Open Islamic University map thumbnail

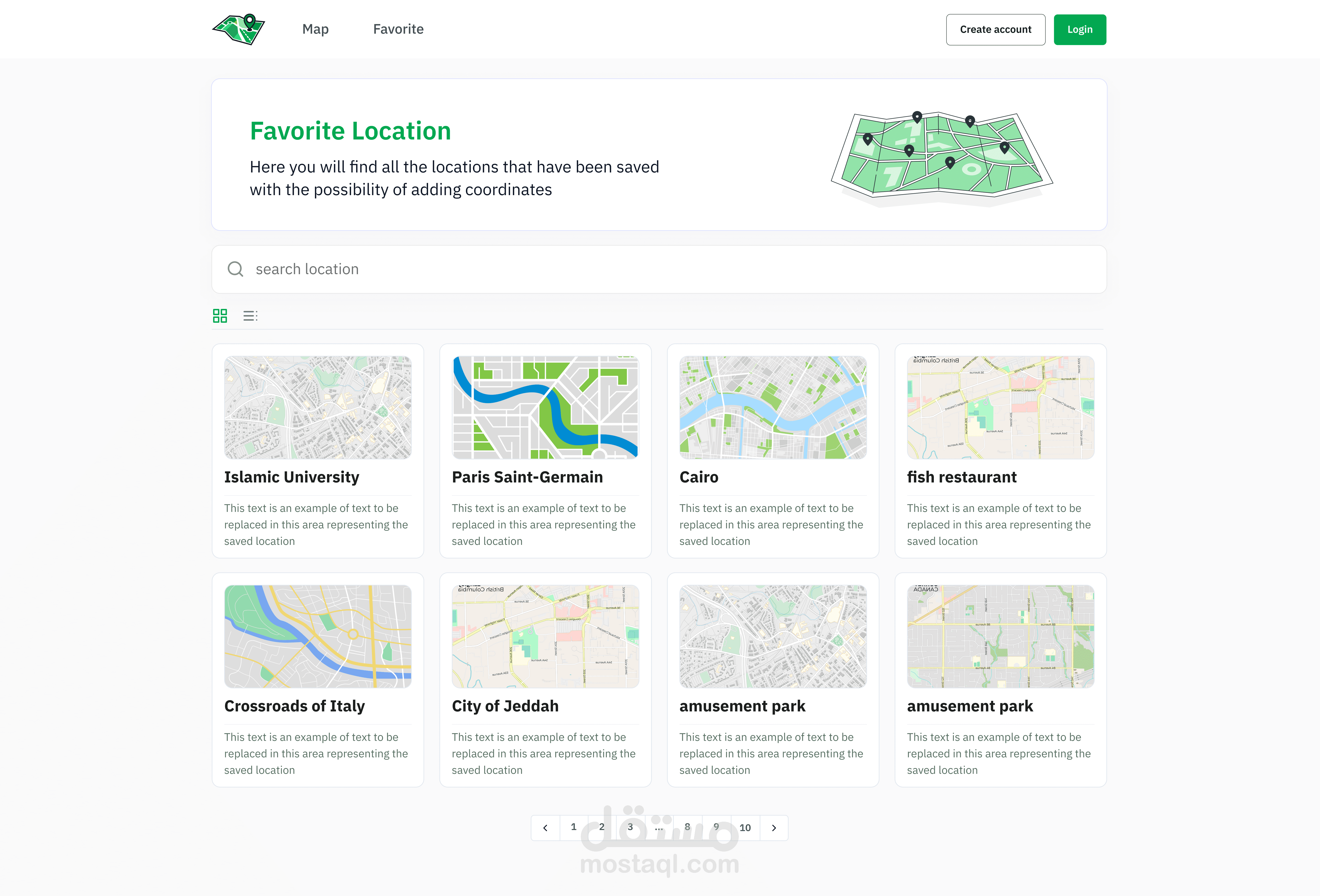point(317,407)
